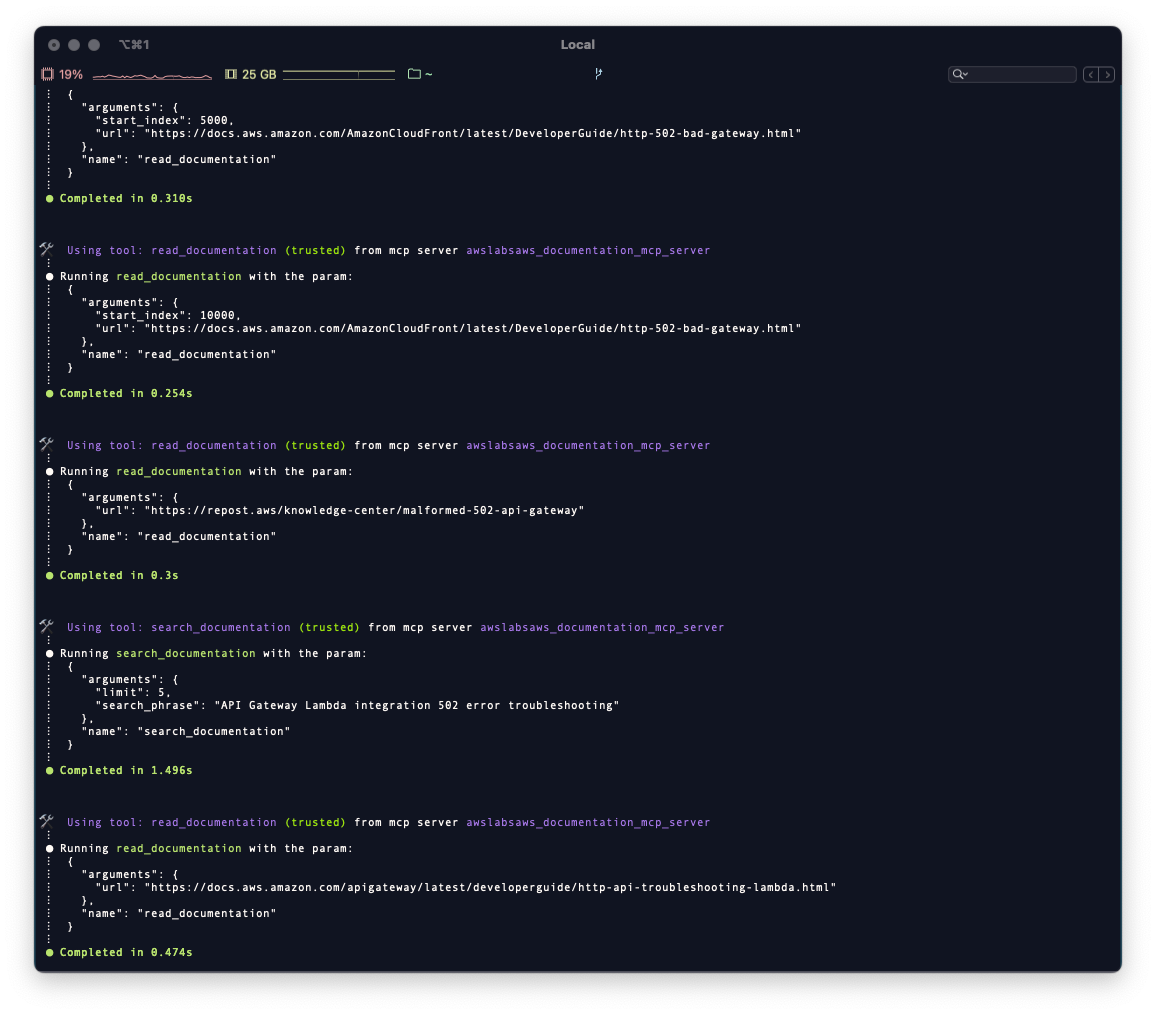Click the bottom-most hammer-and-wrench tool icon

pyautogui.click(x=46, y=822)
